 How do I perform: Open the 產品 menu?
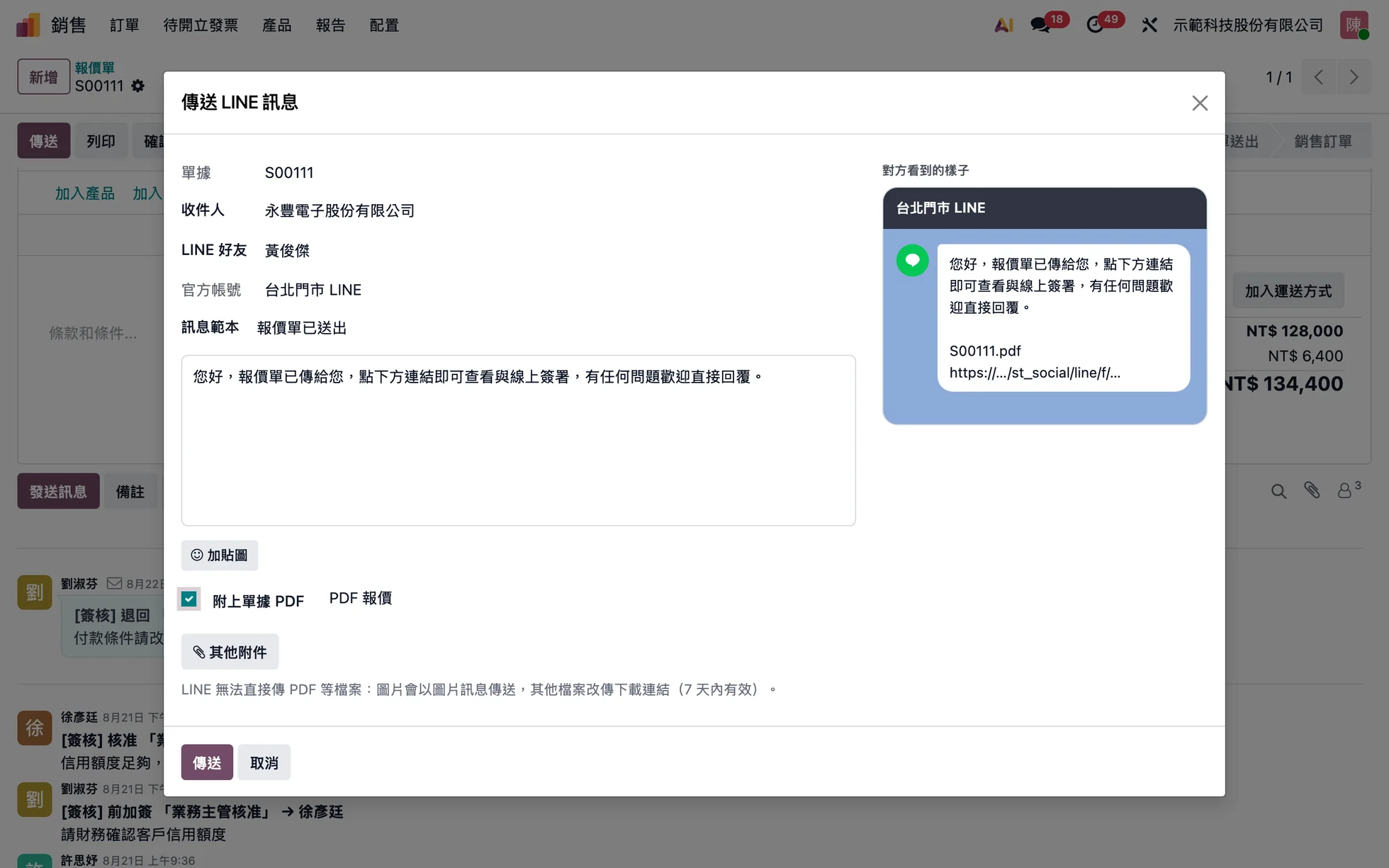point(277,25)
